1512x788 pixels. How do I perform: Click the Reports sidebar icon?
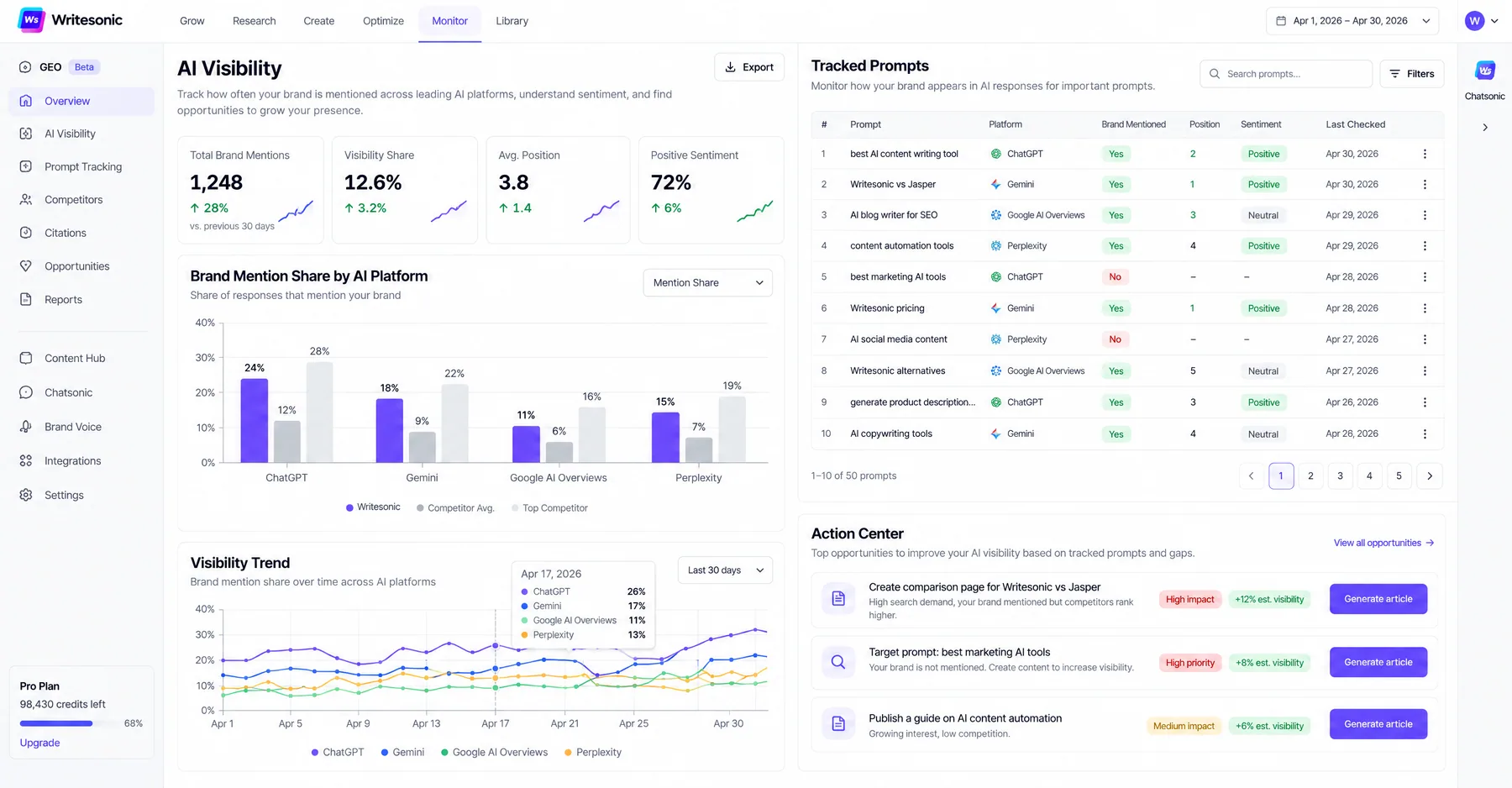26,300
